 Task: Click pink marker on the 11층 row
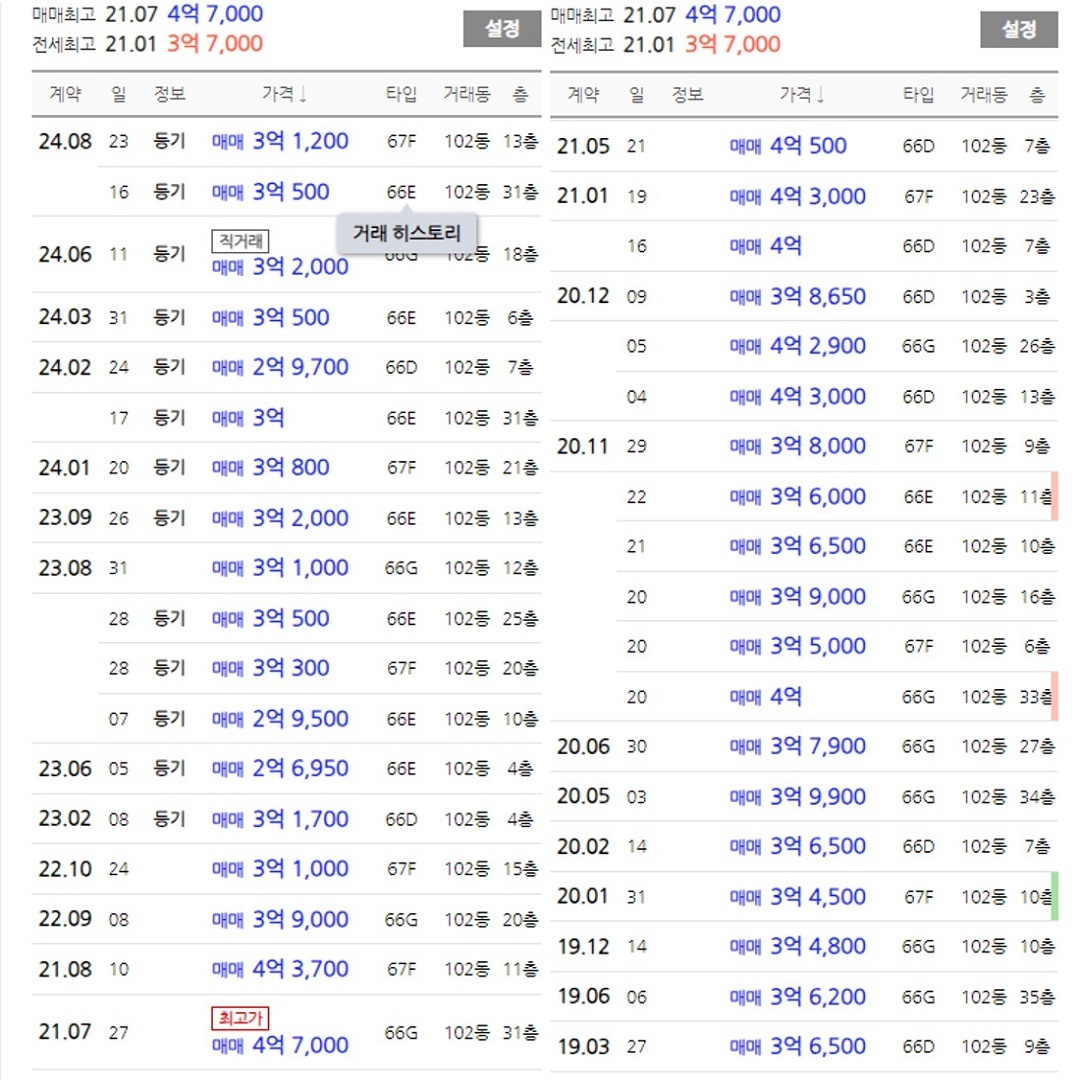coord(1054,497)
